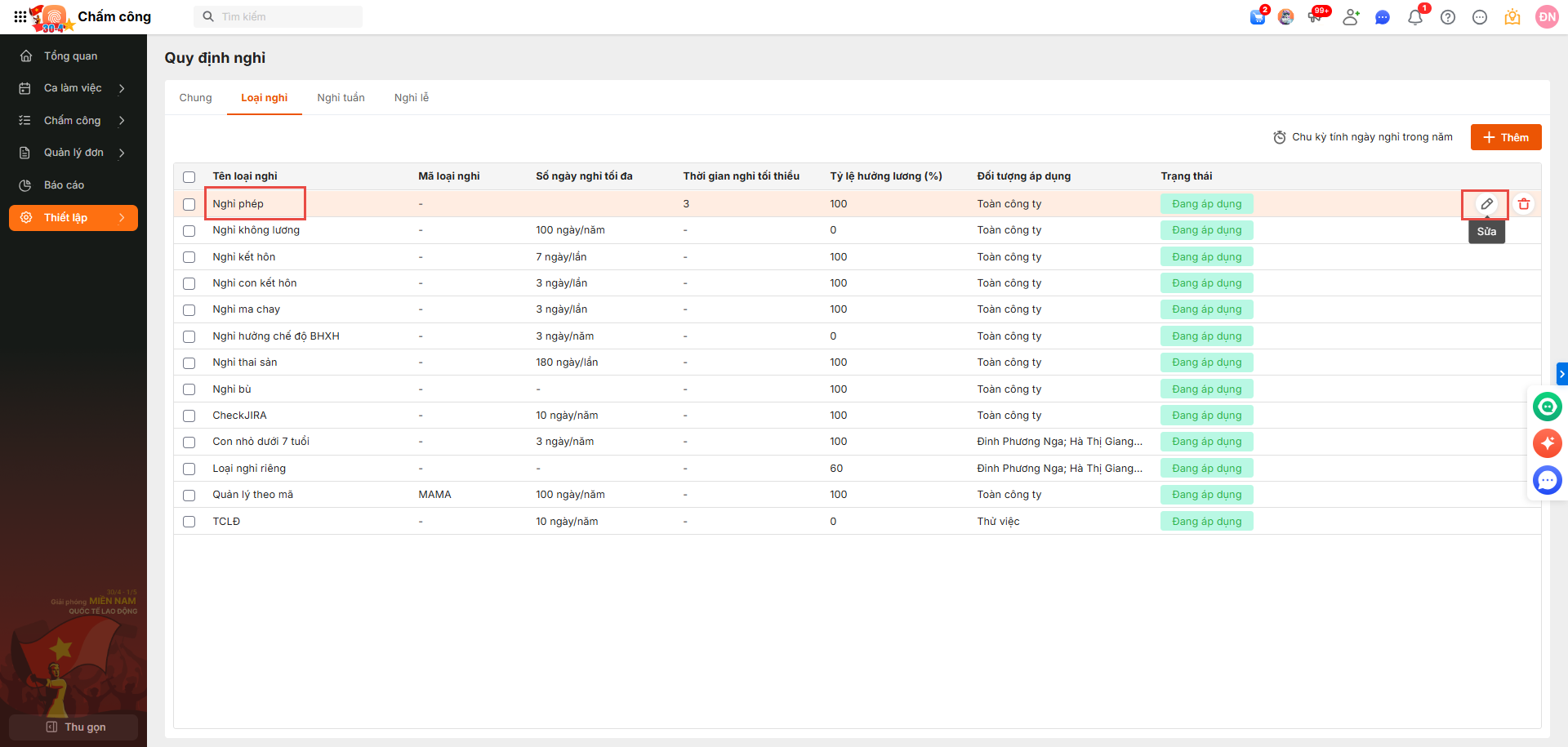Screen dimensions: 1568x747
Task: Click the orange Thêm button
Action: pos(1506,137)
